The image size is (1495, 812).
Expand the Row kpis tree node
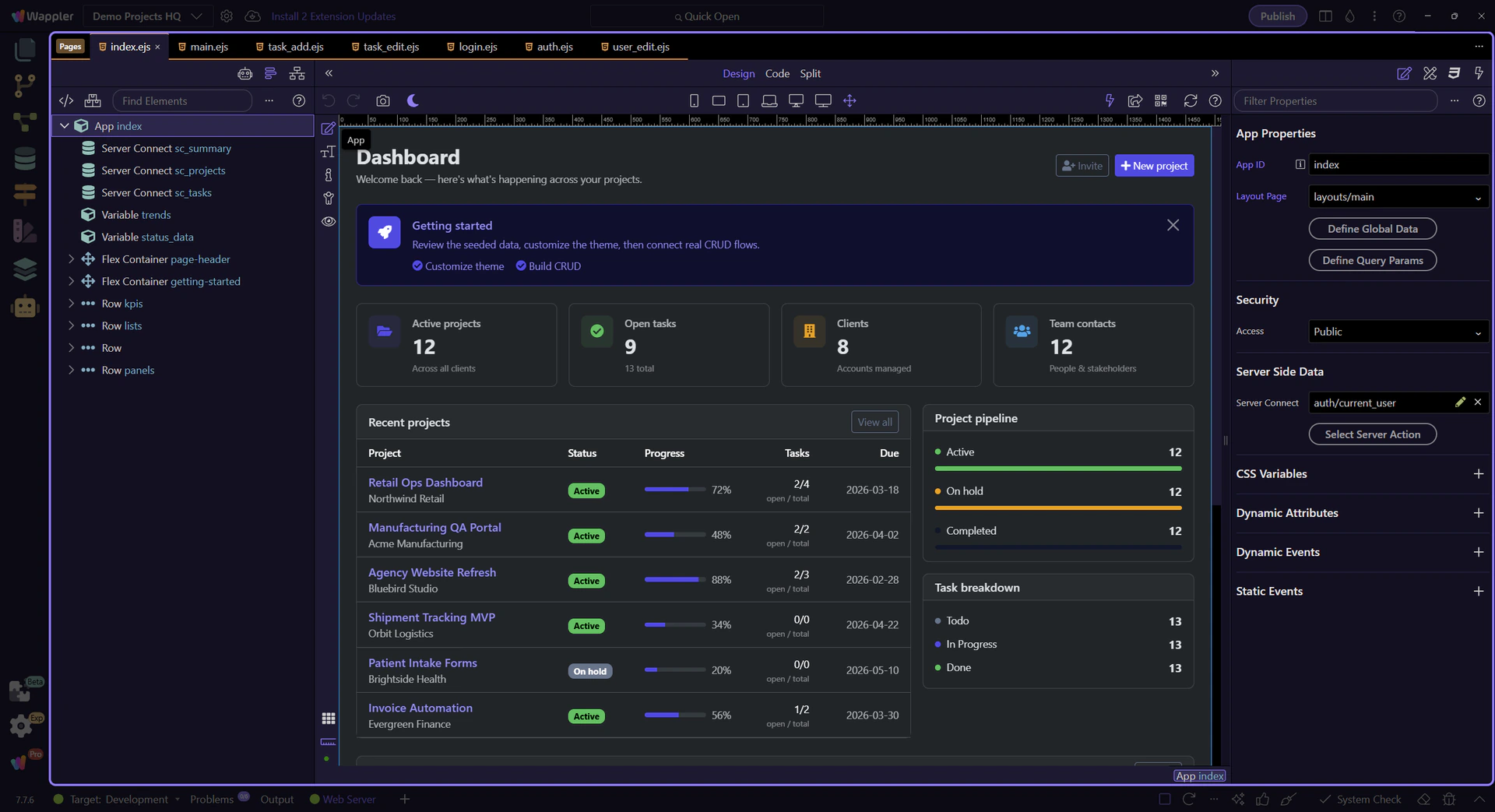71,304
